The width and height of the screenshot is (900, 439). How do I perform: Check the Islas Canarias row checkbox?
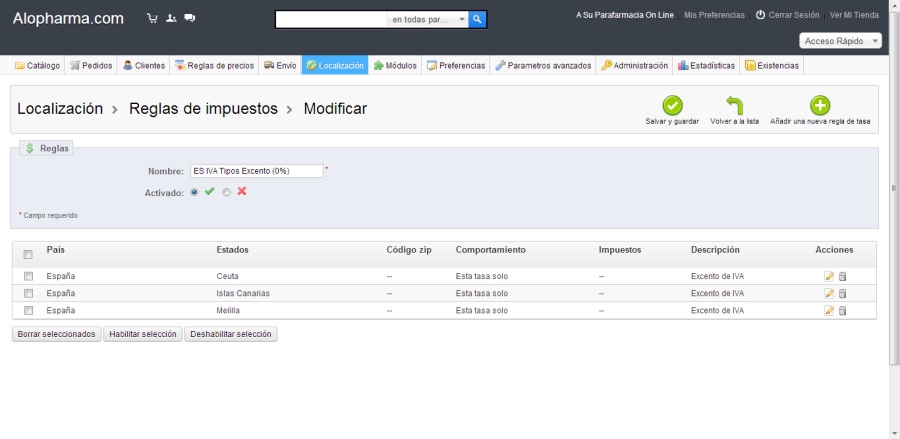28,294
